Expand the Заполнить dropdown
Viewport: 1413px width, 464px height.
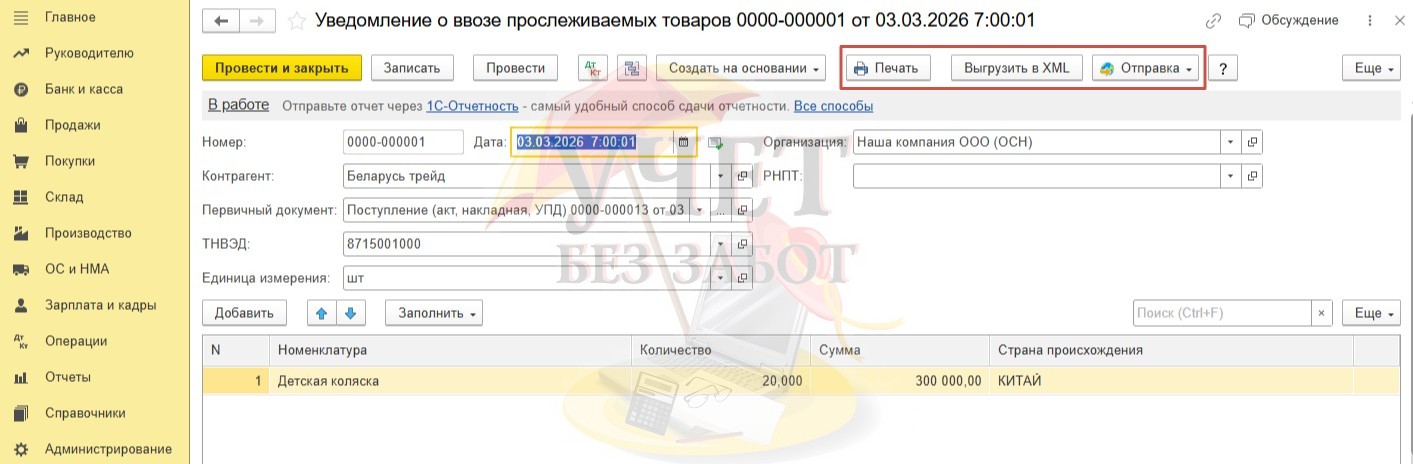click(434, 313)
